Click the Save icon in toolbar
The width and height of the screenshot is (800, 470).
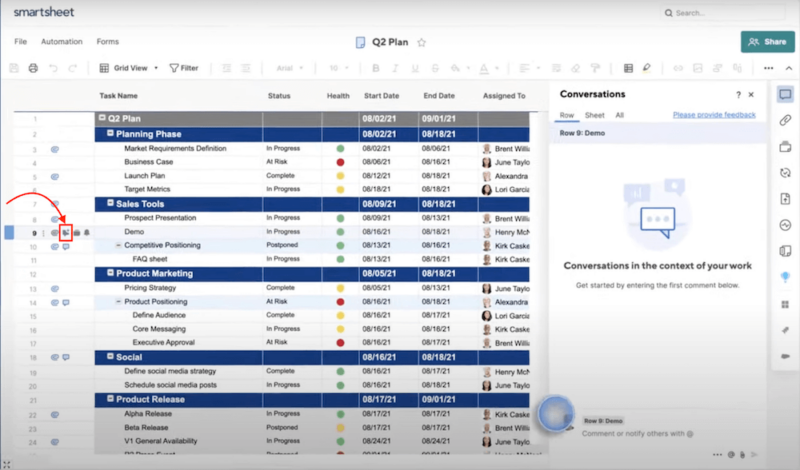coord(14,68)
